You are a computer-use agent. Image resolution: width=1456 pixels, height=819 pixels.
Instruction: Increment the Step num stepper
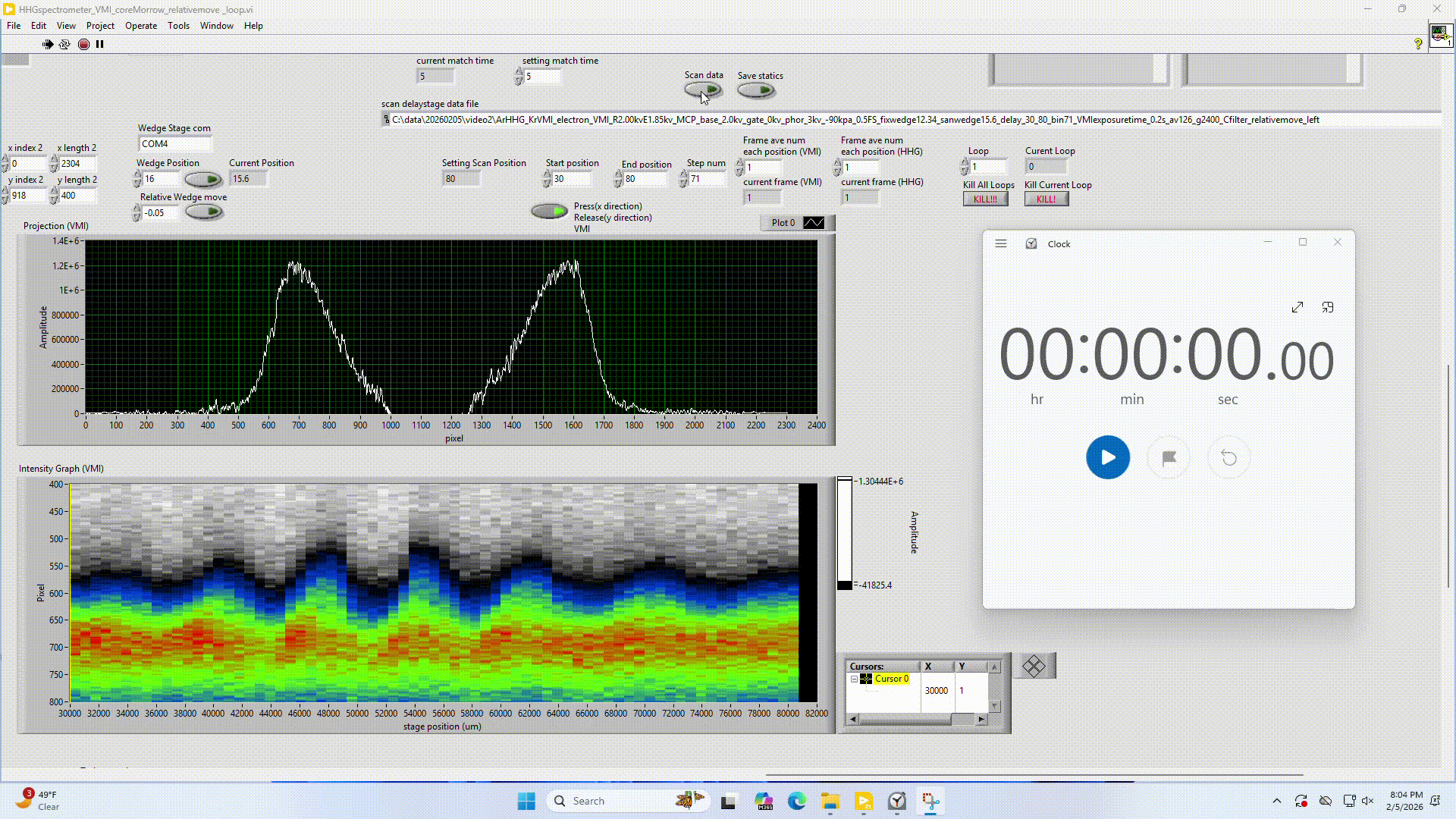point(683,174)
